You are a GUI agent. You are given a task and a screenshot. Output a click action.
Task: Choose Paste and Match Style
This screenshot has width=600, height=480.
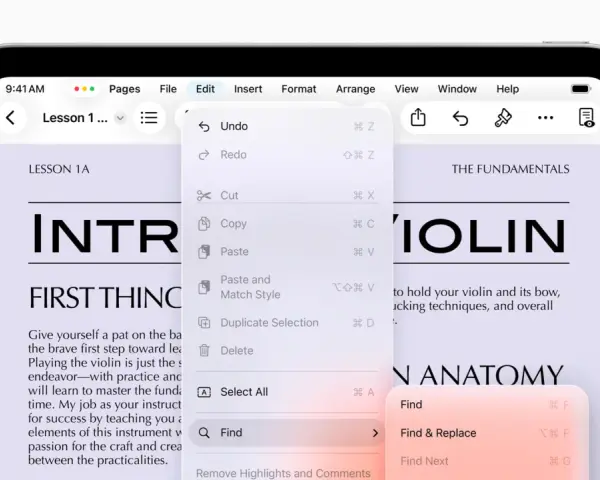(x=286, y=287)
